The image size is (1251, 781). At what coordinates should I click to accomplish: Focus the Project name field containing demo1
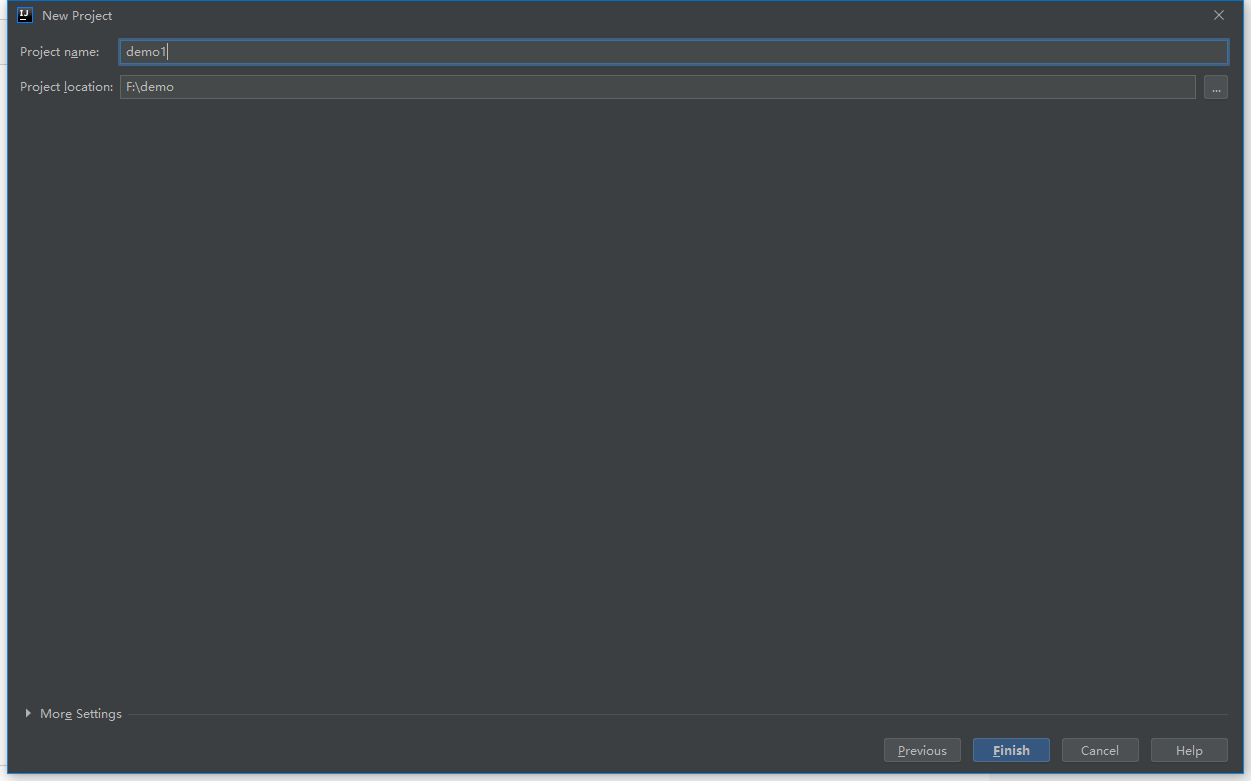click(674, 52)
